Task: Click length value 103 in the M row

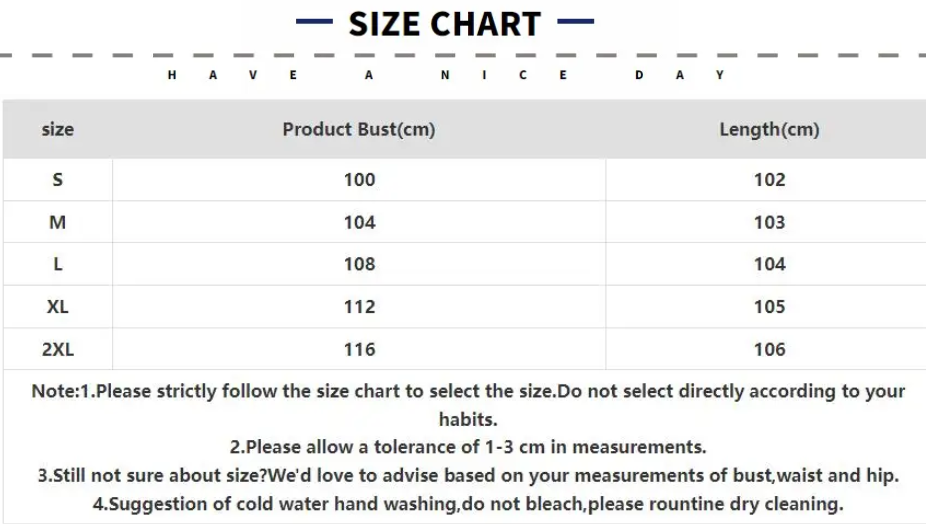Action: tap(769, 222)
